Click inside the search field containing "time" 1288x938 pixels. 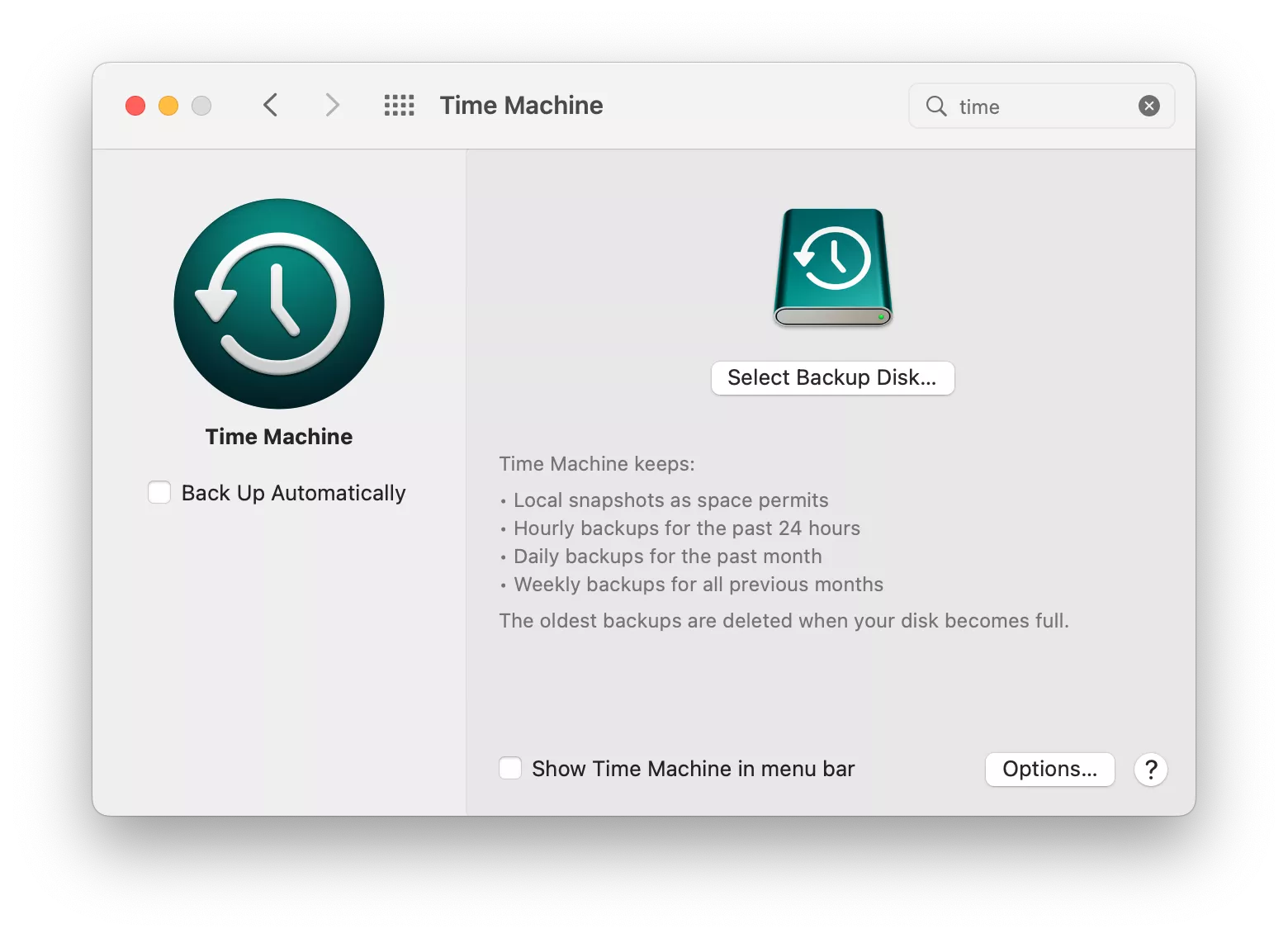[x=1042, y=106]
